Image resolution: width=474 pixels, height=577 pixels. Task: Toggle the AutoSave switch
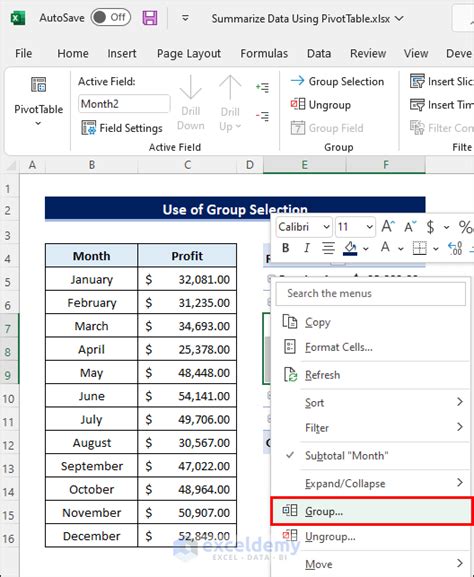click(x=111, y=17)
